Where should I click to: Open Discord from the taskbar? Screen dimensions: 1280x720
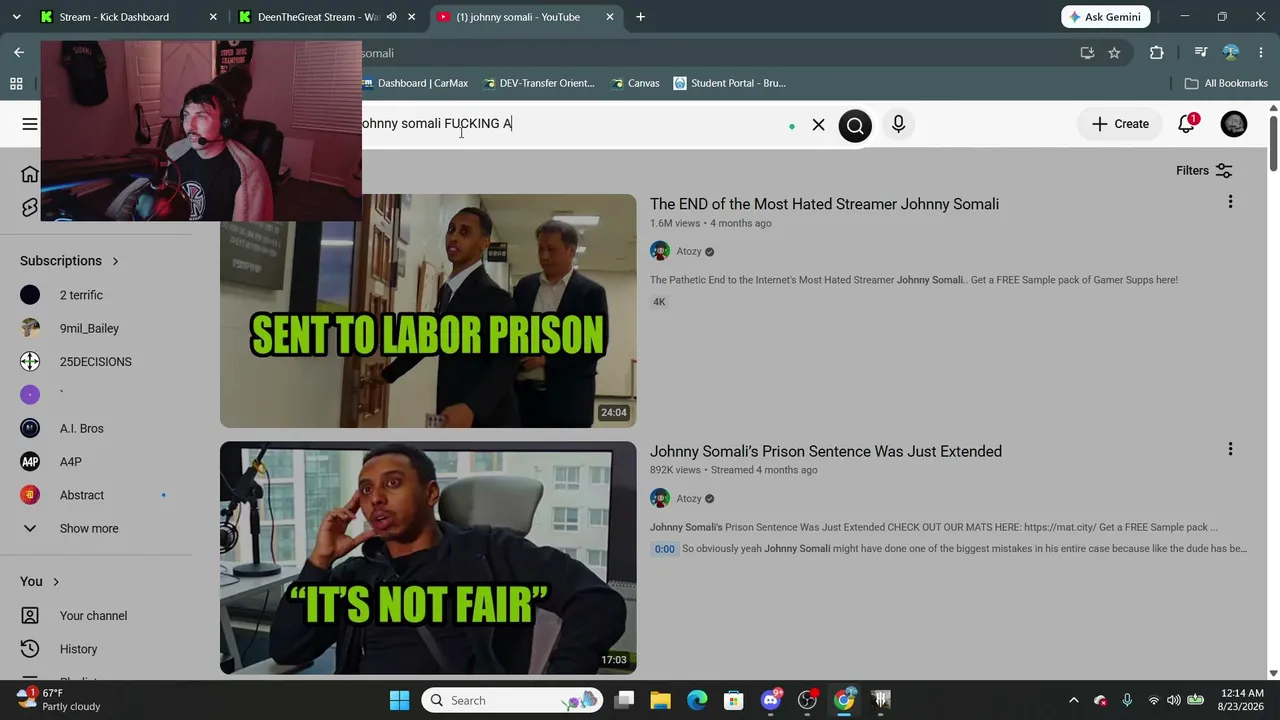coord(771,700)
